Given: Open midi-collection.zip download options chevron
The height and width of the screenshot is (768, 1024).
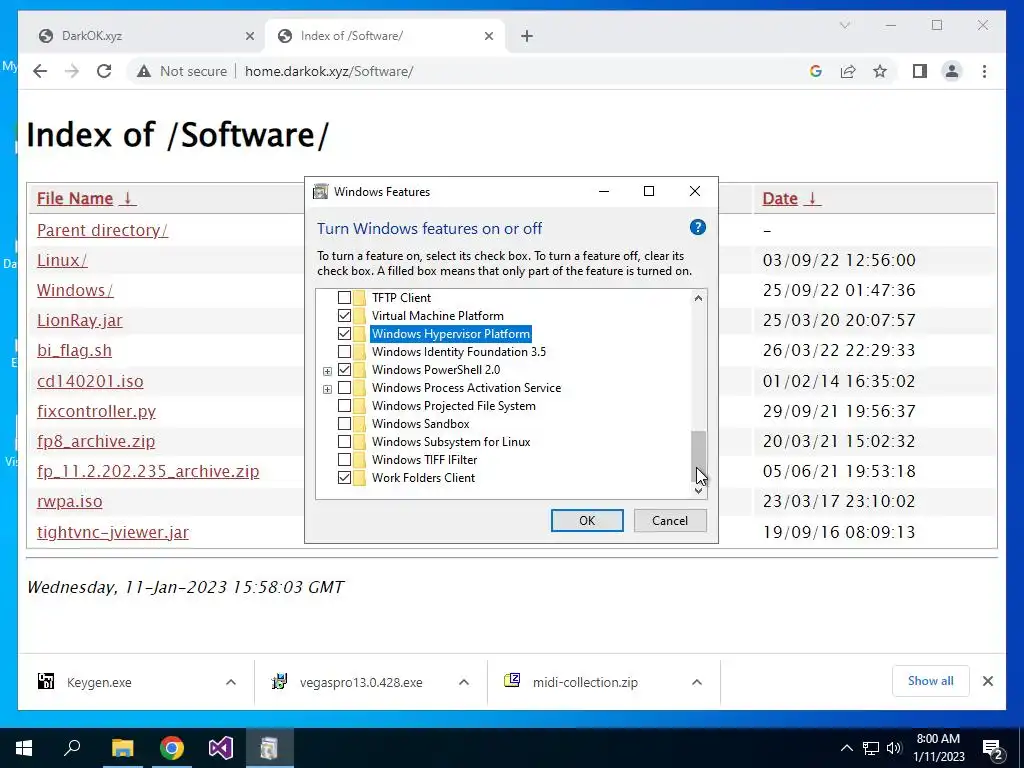Looking at the screenshot, I should [x=697, y=682].
